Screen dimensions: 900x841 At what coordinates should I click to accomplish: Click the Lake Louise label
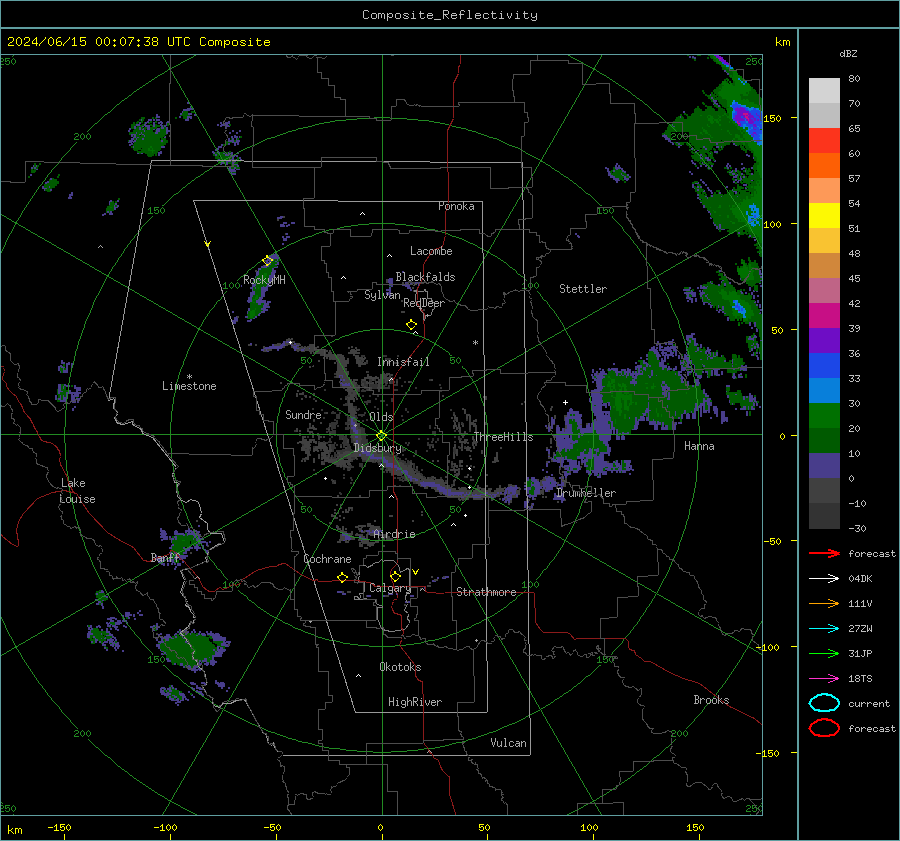point(77,491)
